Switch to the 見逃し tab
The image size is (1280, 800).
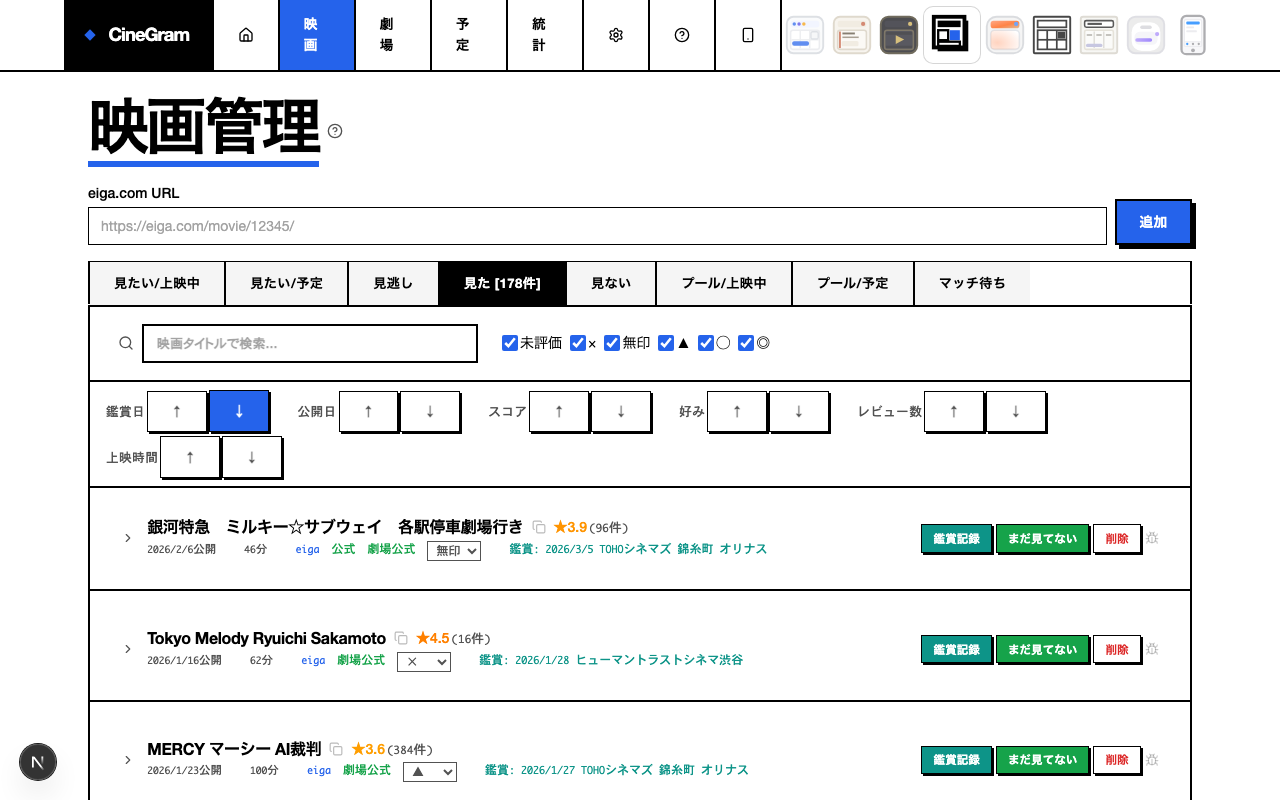[393, 283]
